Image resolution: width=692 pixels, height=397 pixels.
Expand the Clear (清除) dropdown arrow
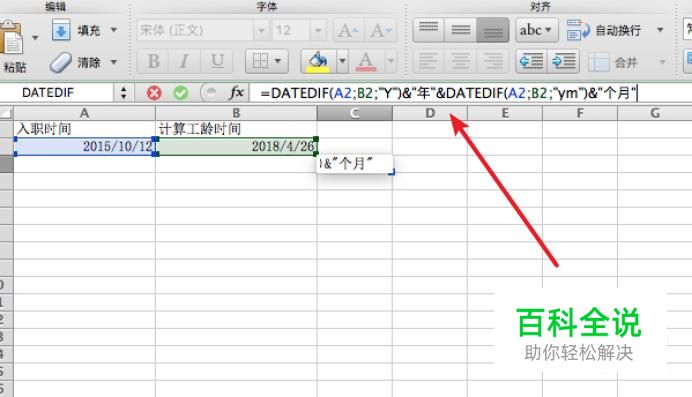coord(114,62)
